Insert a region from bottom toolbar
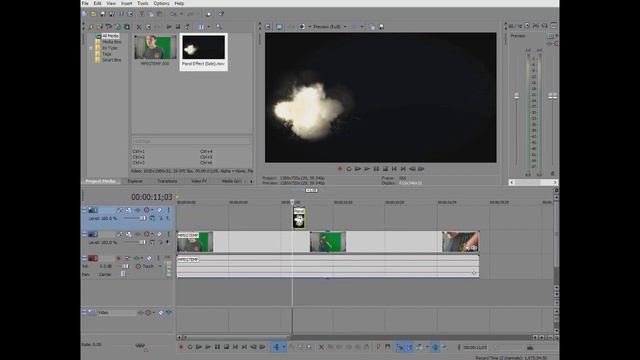 (x=387, y=347)
